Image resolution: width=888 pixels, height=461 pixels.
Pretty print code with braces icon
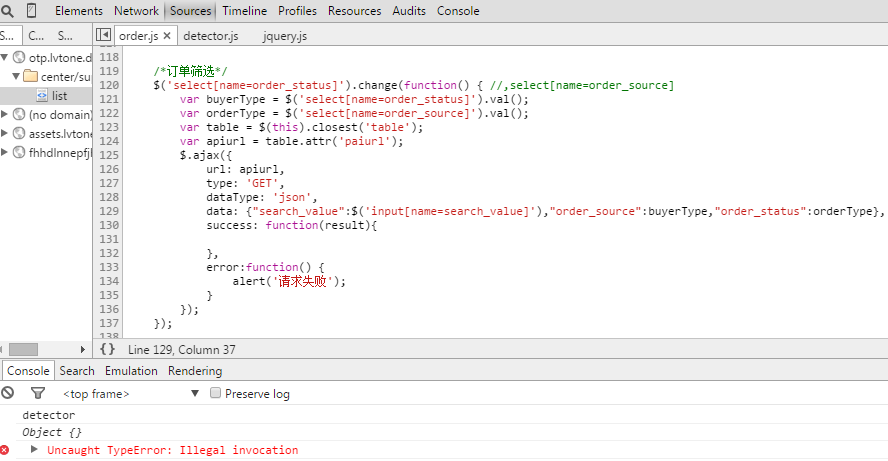point(107,349)
